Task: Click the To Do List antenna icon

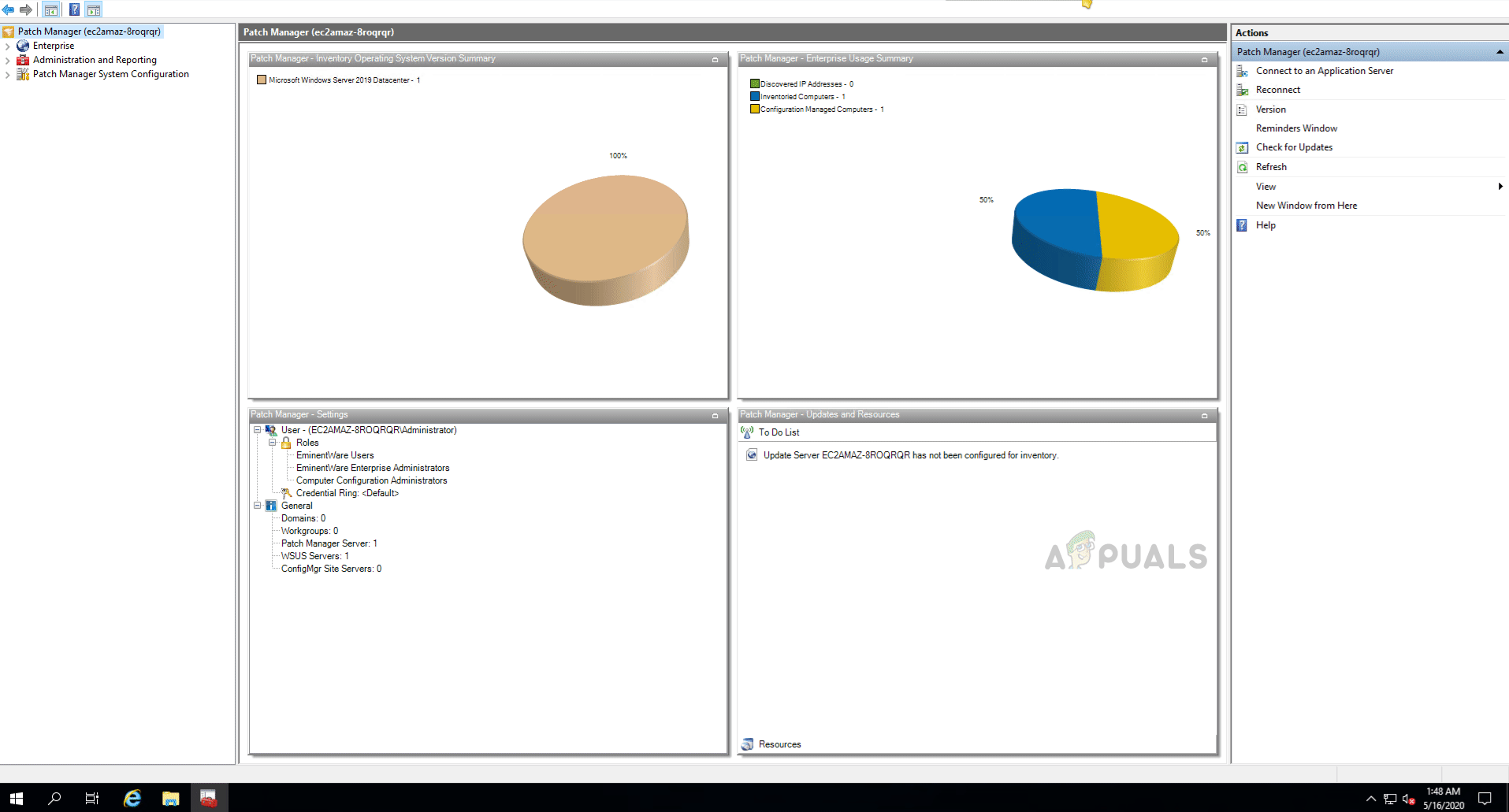Action: click(x=747, y=432)
